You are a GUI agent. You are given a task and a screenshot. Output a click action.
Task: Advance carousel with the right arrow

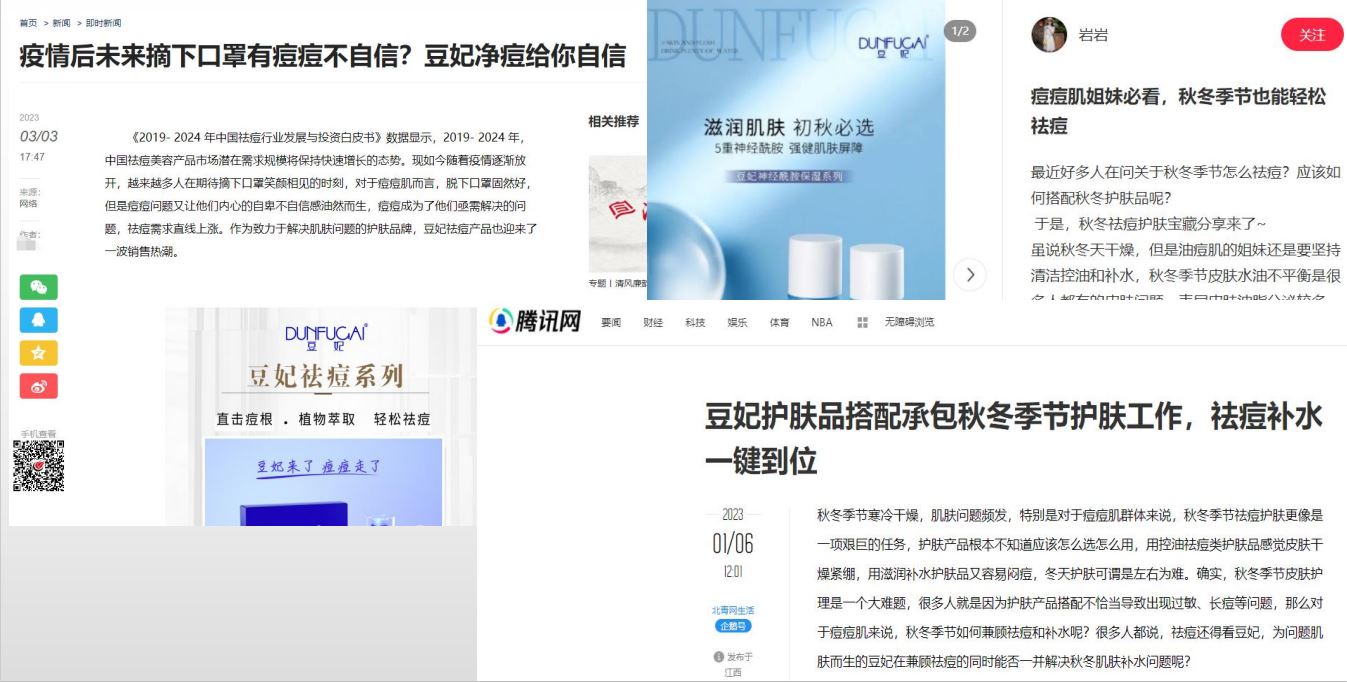(x=969, y=275)
